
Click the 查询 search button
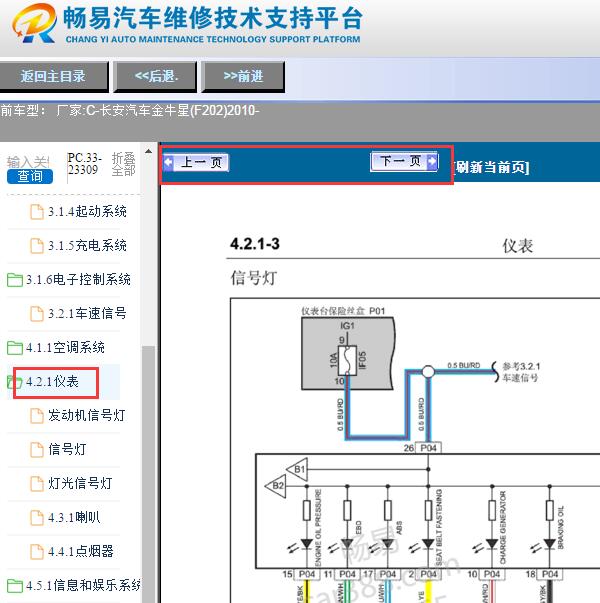click(30, 176)
